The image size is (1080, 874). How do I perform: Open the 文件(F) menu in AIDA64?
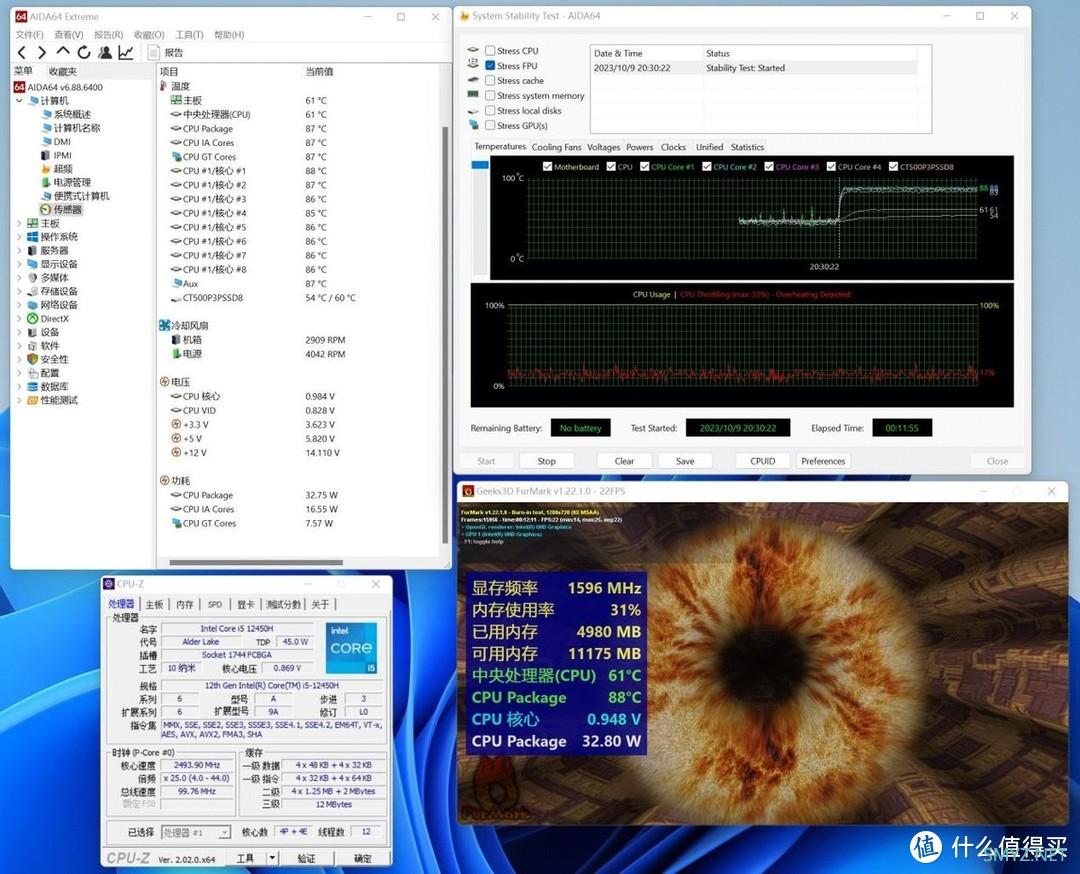pos(30,34)
